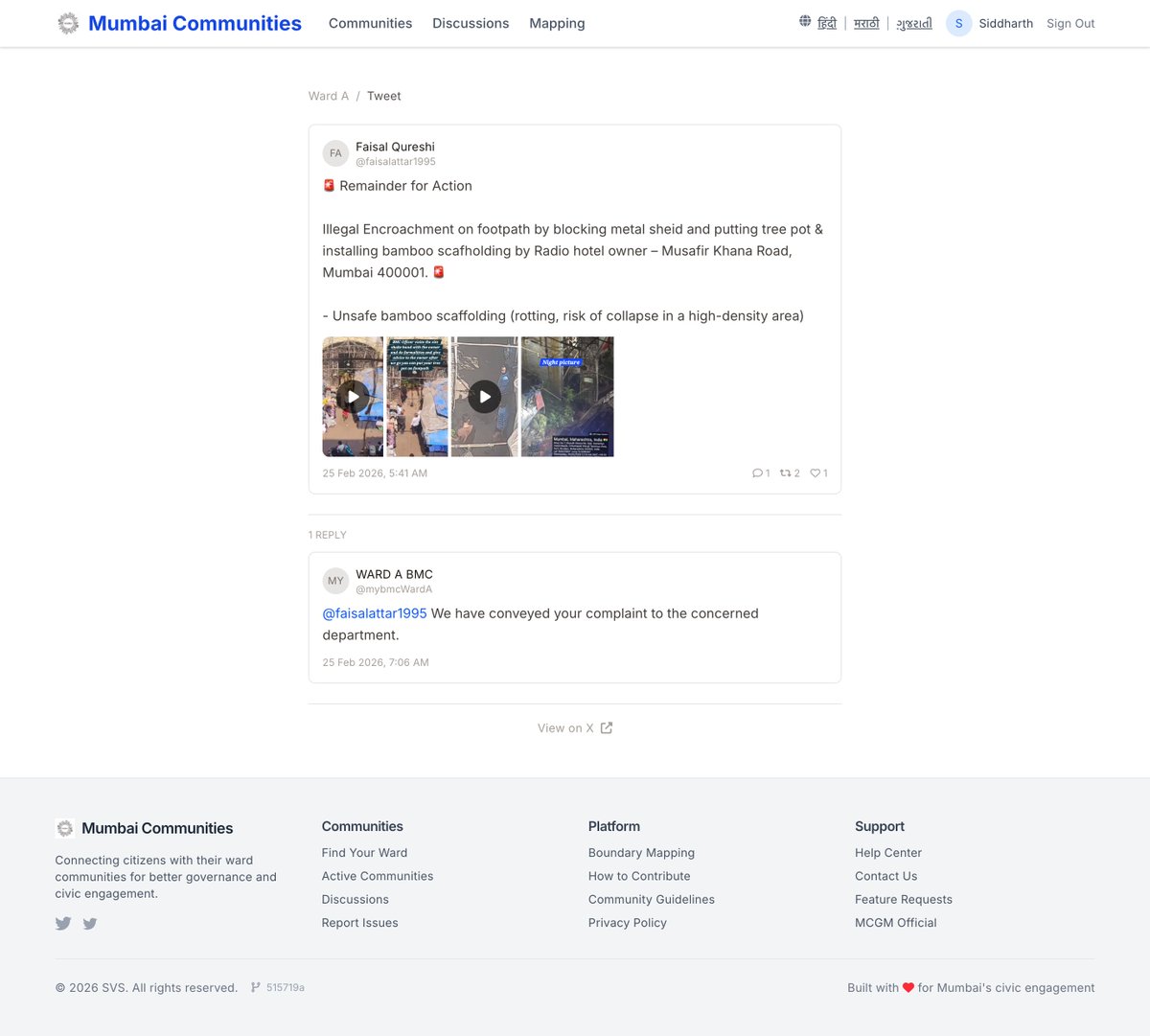The height and width of the screenshot is (1036, 1150).
Task: Switch the site language to हिंदी
Action: click(x=826, y=22)
